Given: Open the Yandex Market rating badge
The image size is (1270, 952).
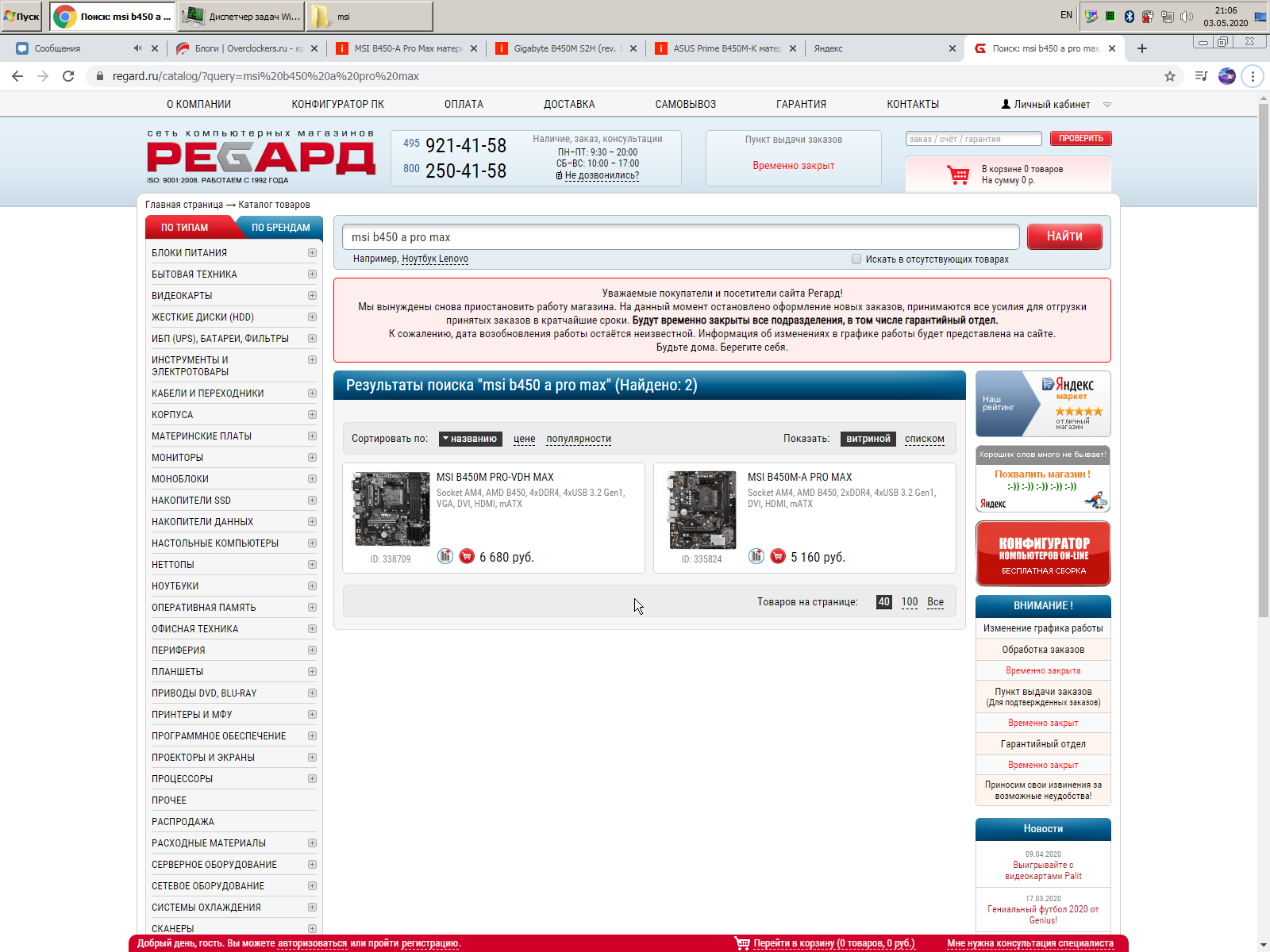Looking at the screenshot, I should 1043,404.
